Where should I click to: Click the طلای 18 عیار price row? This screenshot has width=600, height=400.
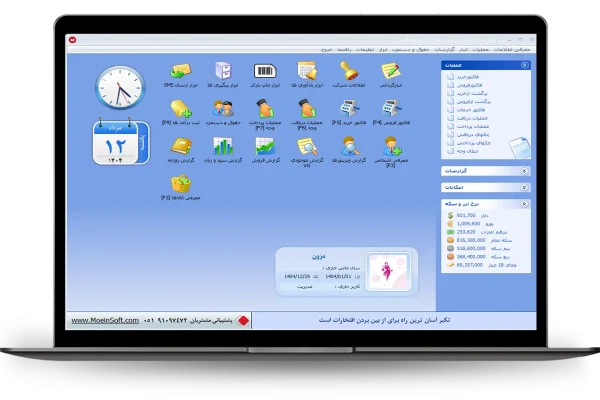pyautogui.click(x=482, y=265)
